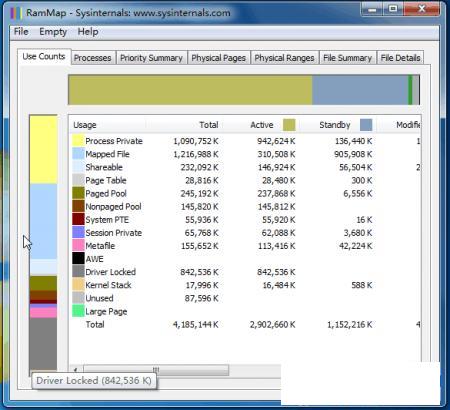Open the Help menu

(x=88, y=32)
